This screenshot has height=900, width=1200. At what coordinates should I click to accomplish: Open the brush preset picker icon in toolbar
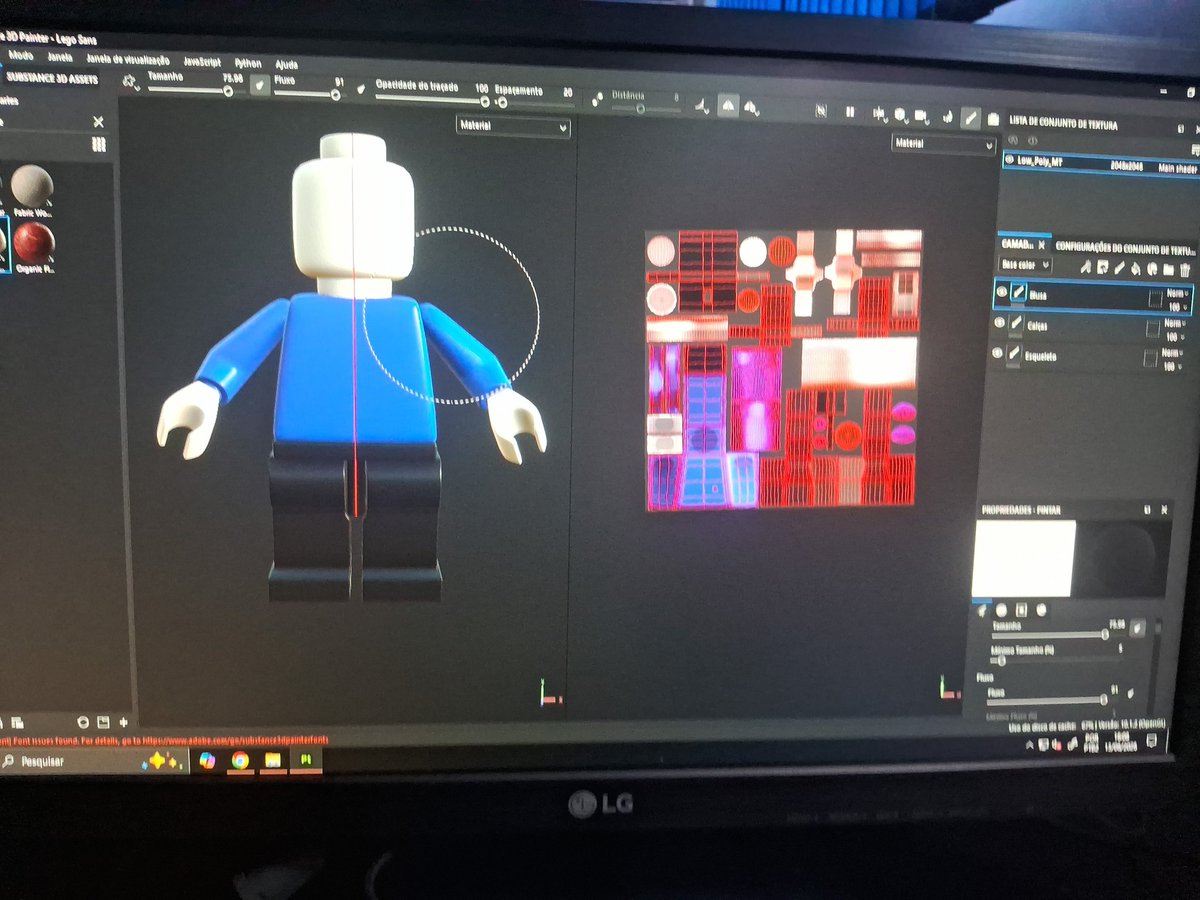pyautogui.click(x=129, y=82)
